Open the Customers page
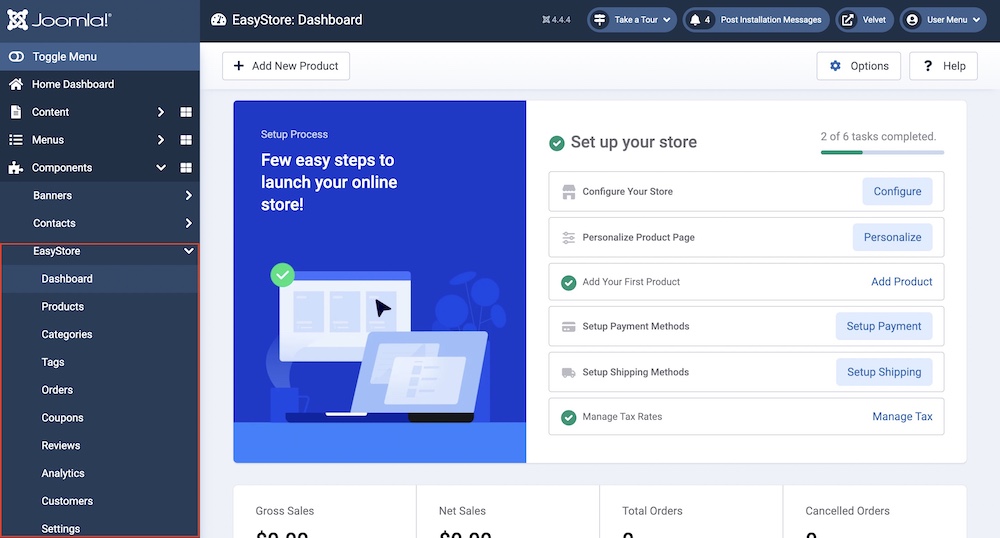 (x=67, y=501)
